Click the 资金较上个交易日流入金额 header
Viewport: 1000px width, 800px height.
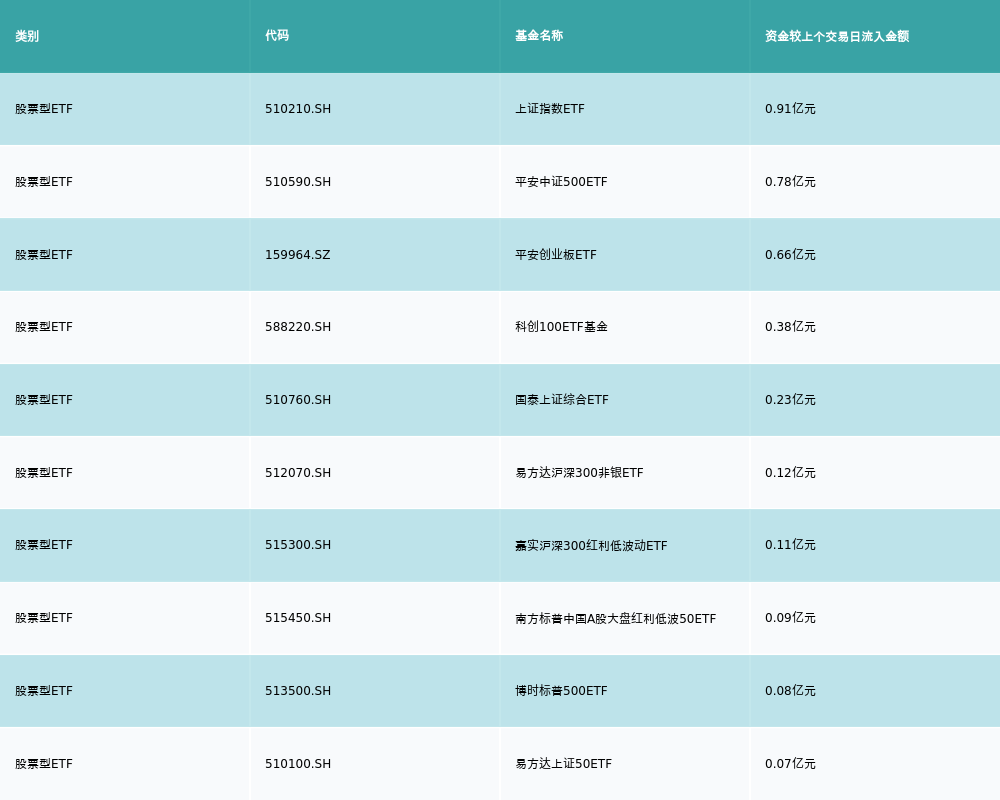click(837, 36)
